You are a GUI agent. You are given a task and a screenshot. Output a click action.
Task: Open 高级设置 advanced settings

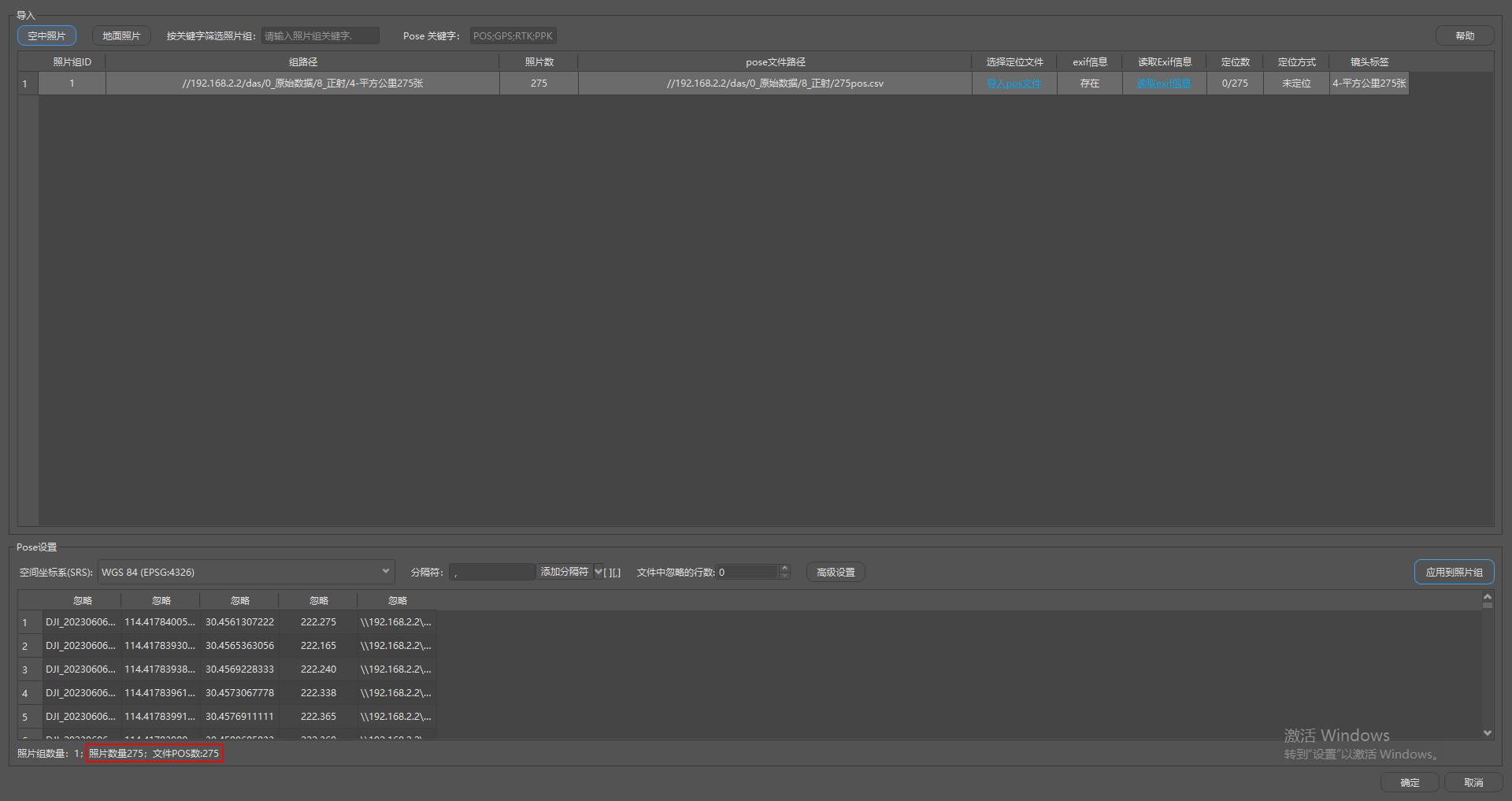pos(836,572)
